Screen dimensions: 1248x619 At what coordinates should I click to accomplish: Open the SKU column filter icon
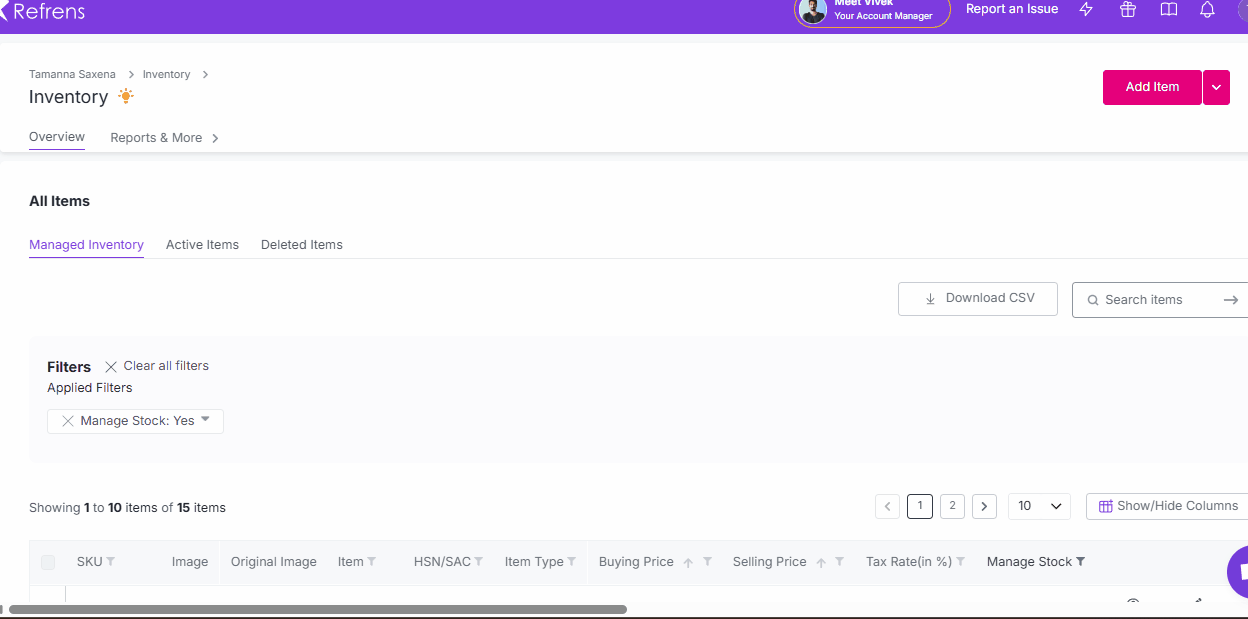click(x=111, y=562)
